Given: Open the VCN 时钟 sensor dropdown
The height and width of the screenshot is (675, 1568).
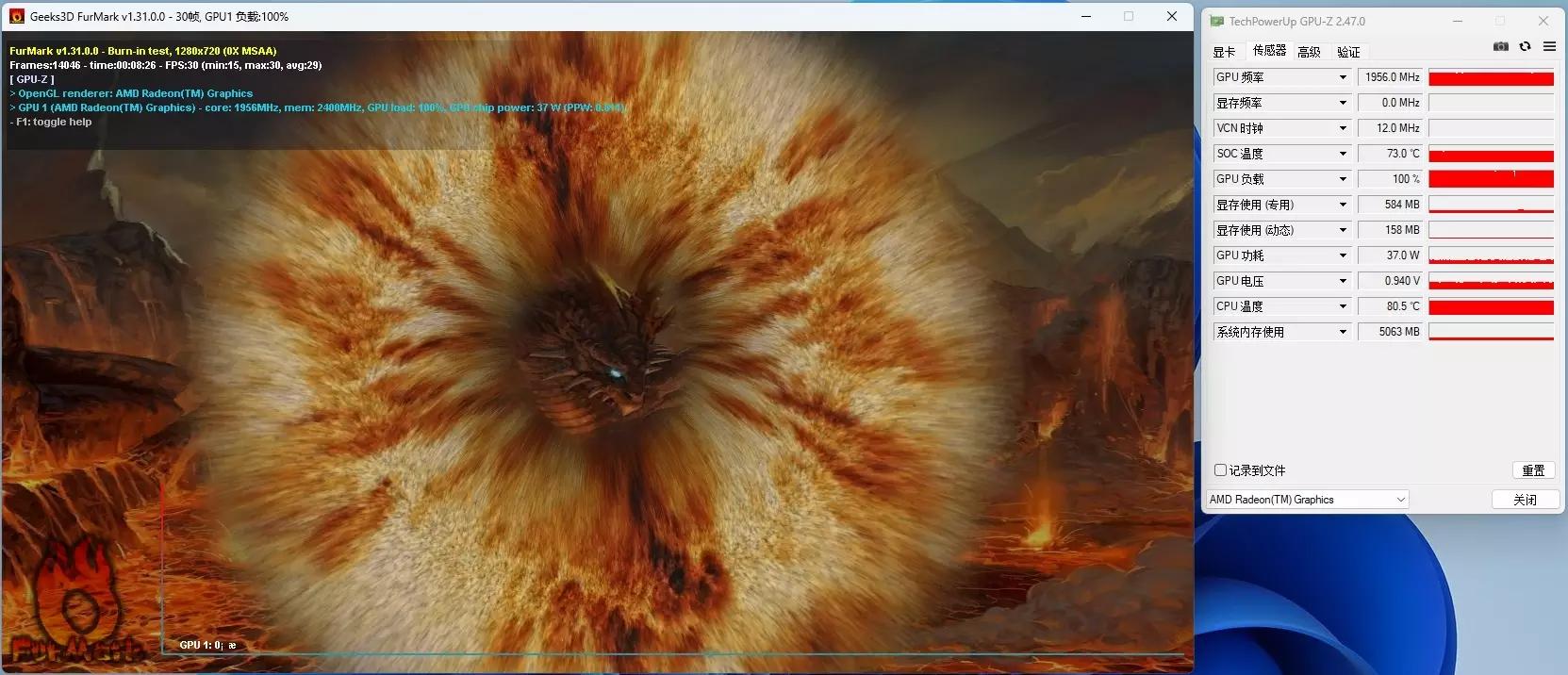Looking at the screenshot, I should coord(1343,128).
